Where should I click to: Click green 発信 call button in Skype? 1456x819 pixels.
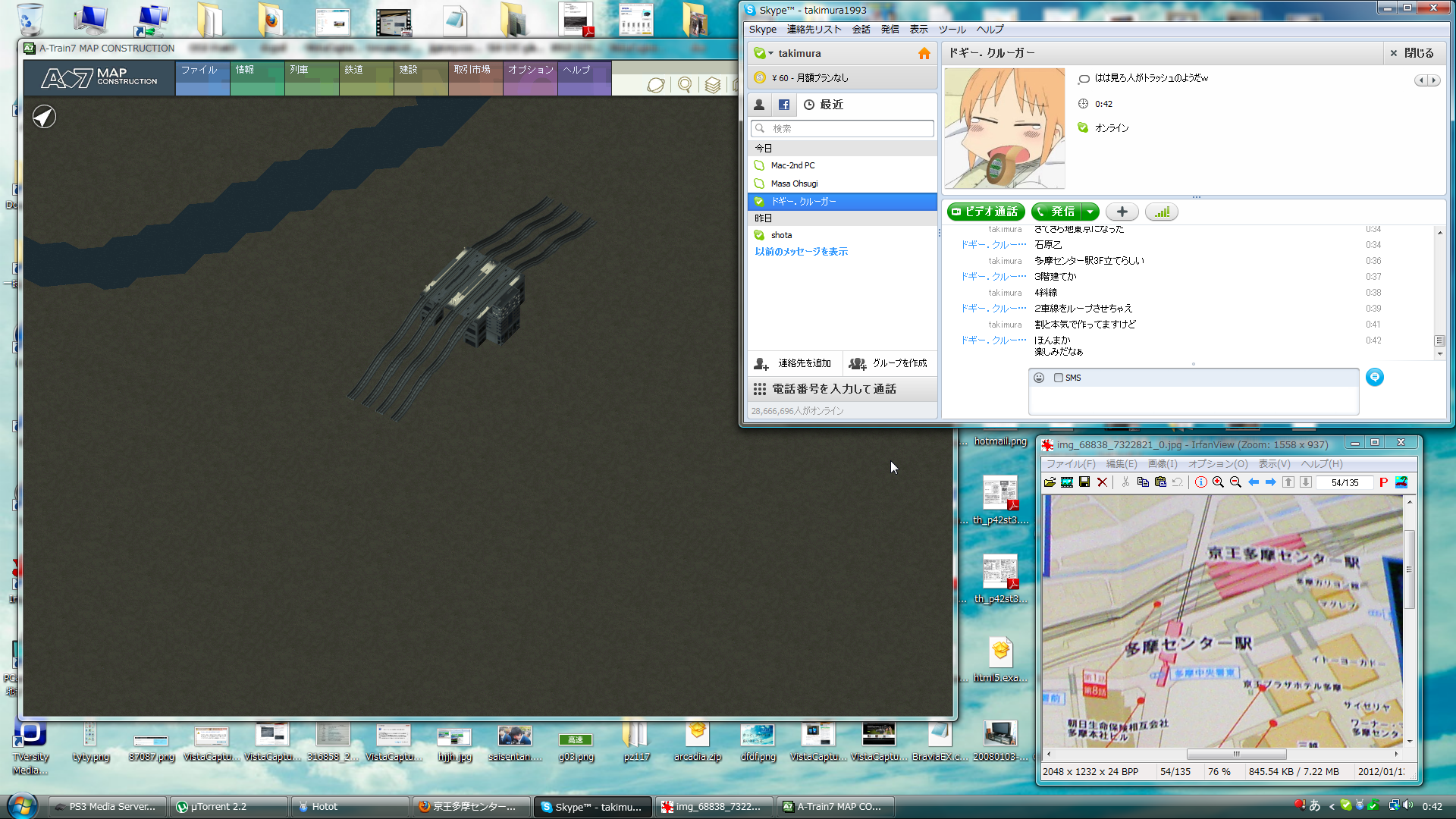pos(1057,212)
